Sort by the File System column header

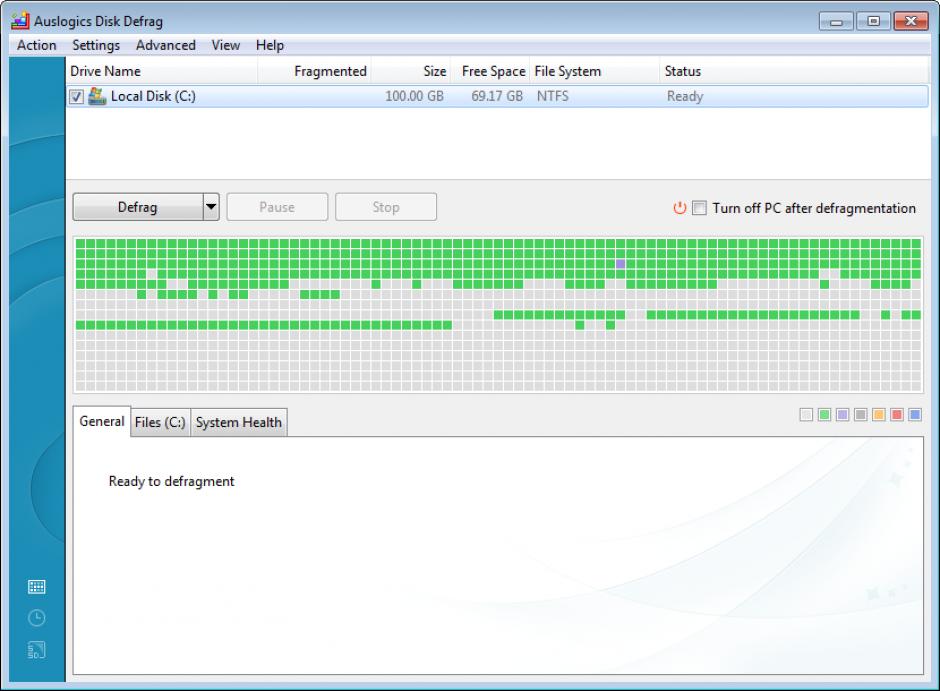pos(595,71)
